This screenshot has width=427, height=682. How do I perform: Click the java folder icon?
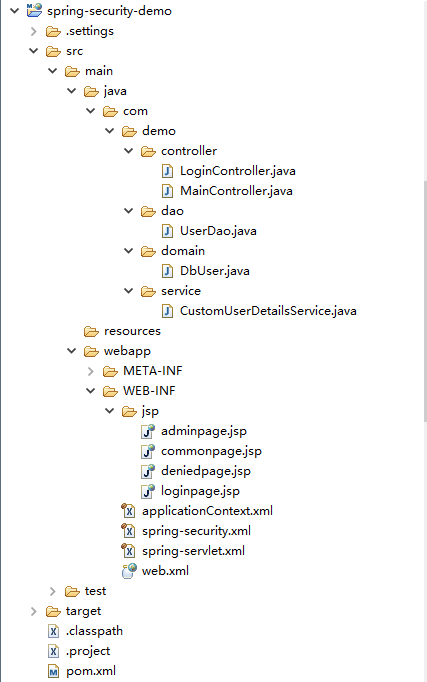coord(91,91)
